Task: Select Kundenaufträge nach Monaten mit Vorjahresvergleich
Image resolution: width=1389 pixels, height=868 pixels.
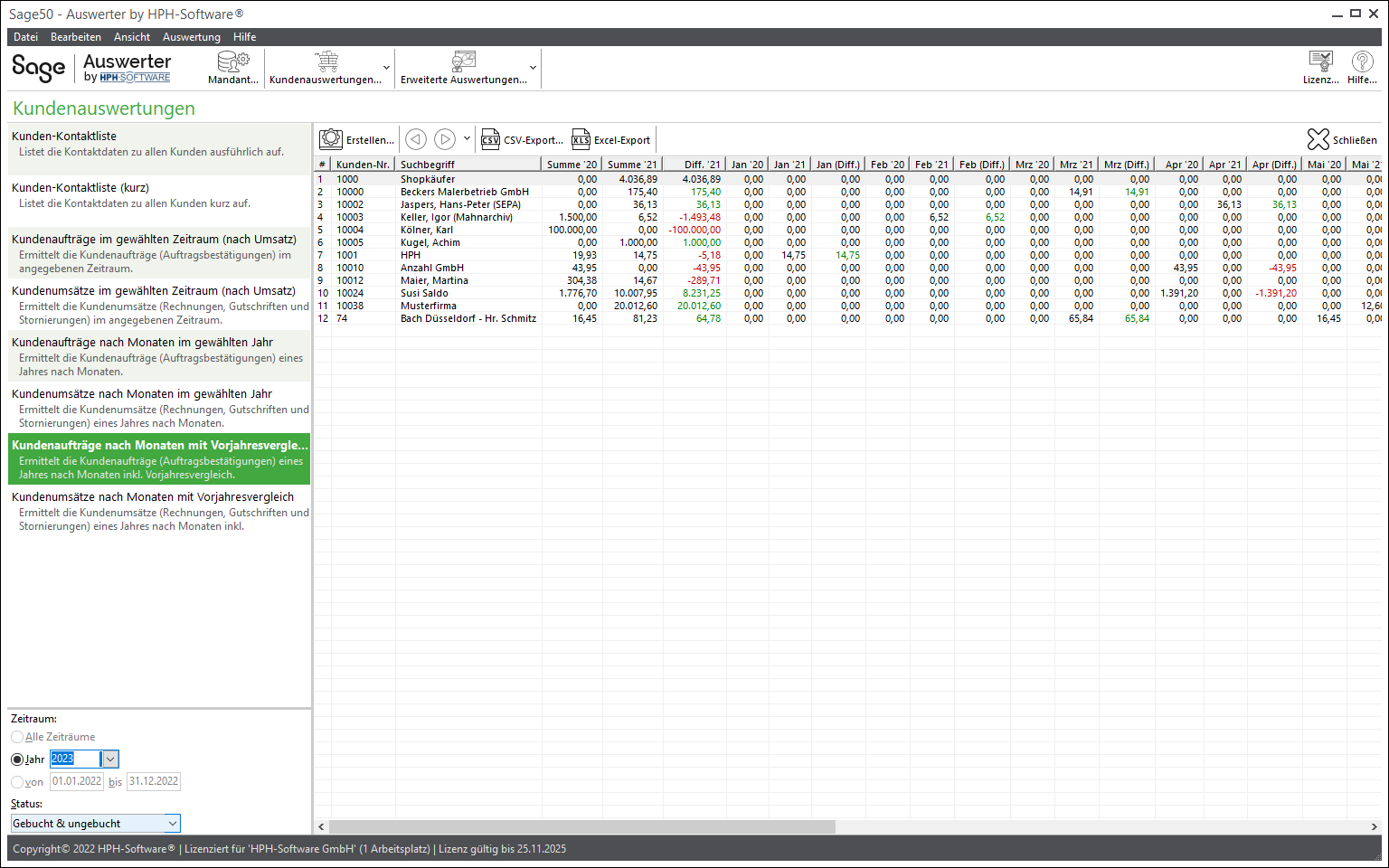Action: point(159,458)
